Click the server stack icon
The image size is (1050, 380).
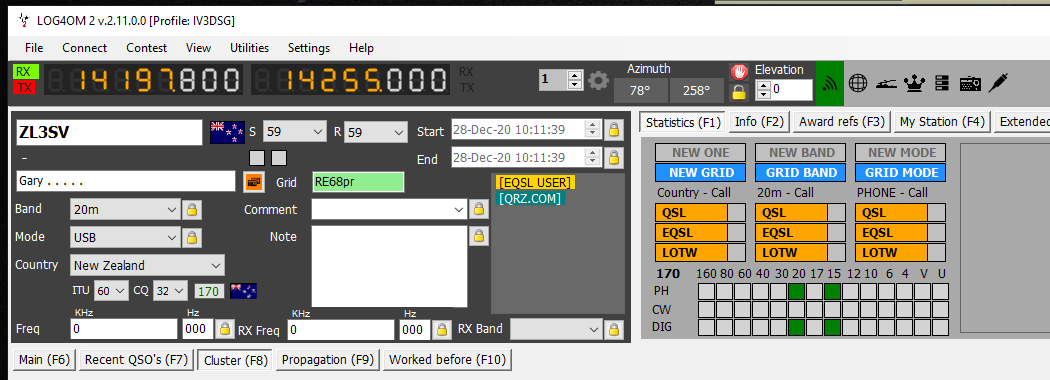click(x=942, y=83)
